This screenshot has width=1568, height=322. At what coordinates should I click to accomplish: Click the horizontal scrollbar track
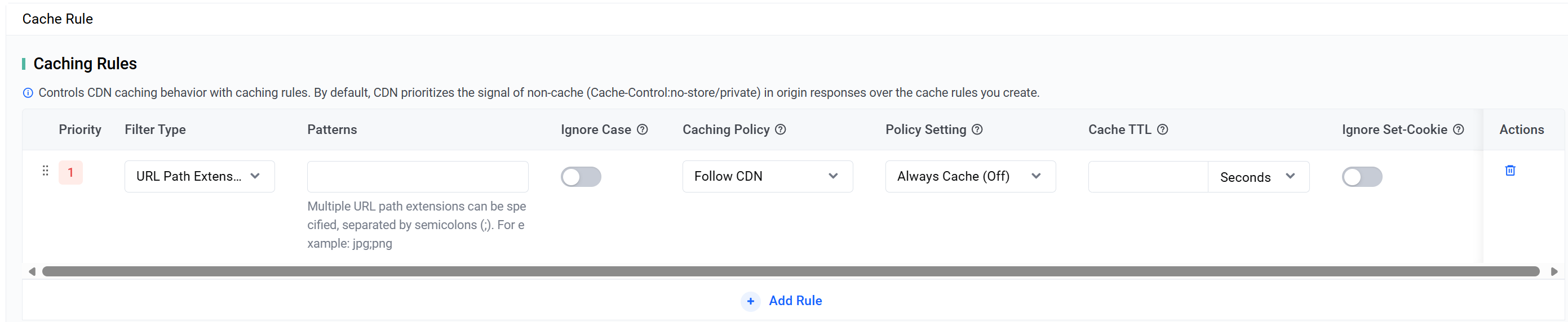click(x=790, y=271)
